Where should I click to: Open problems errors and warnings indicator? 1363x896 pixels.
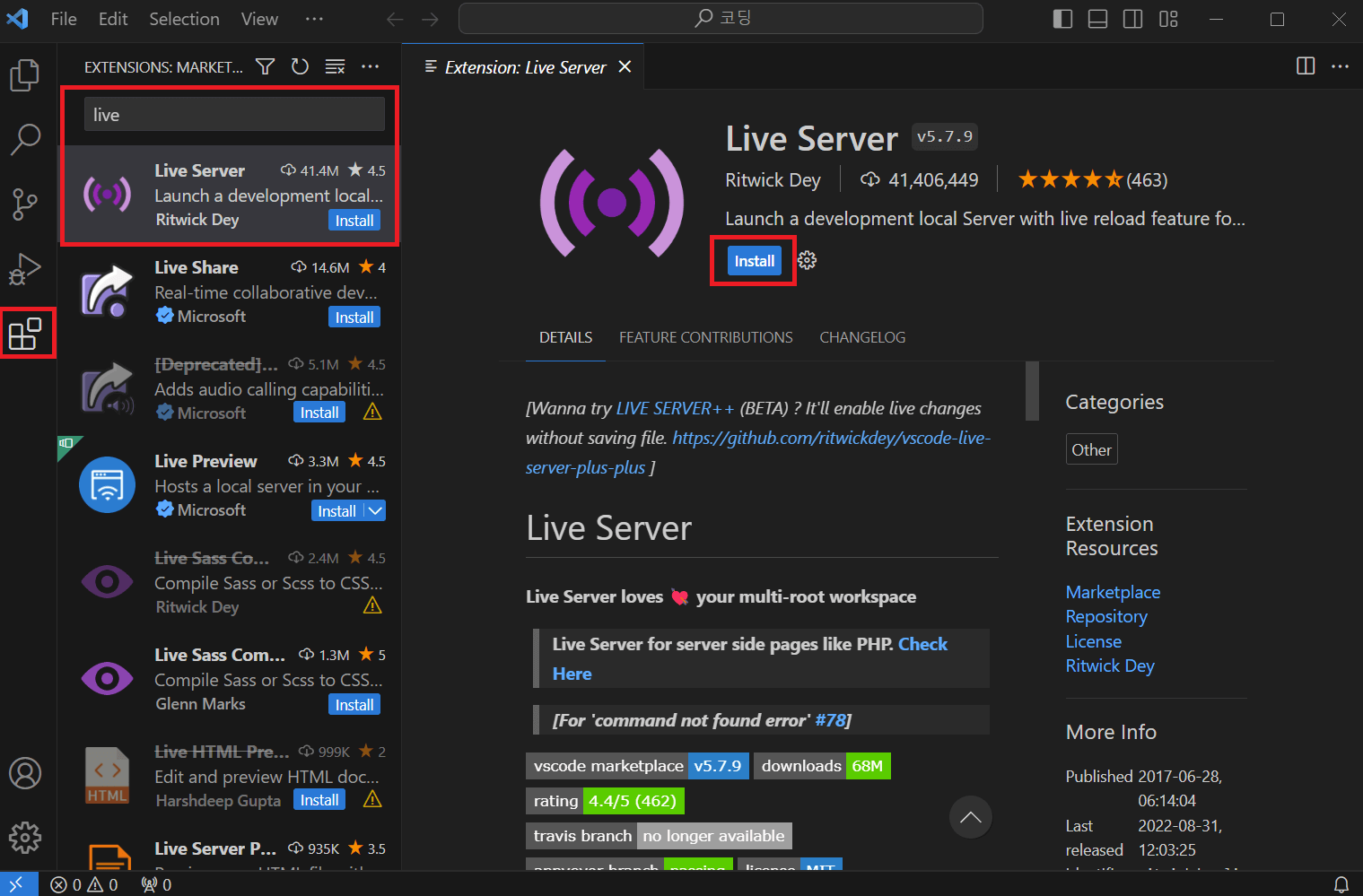[84, 884]
